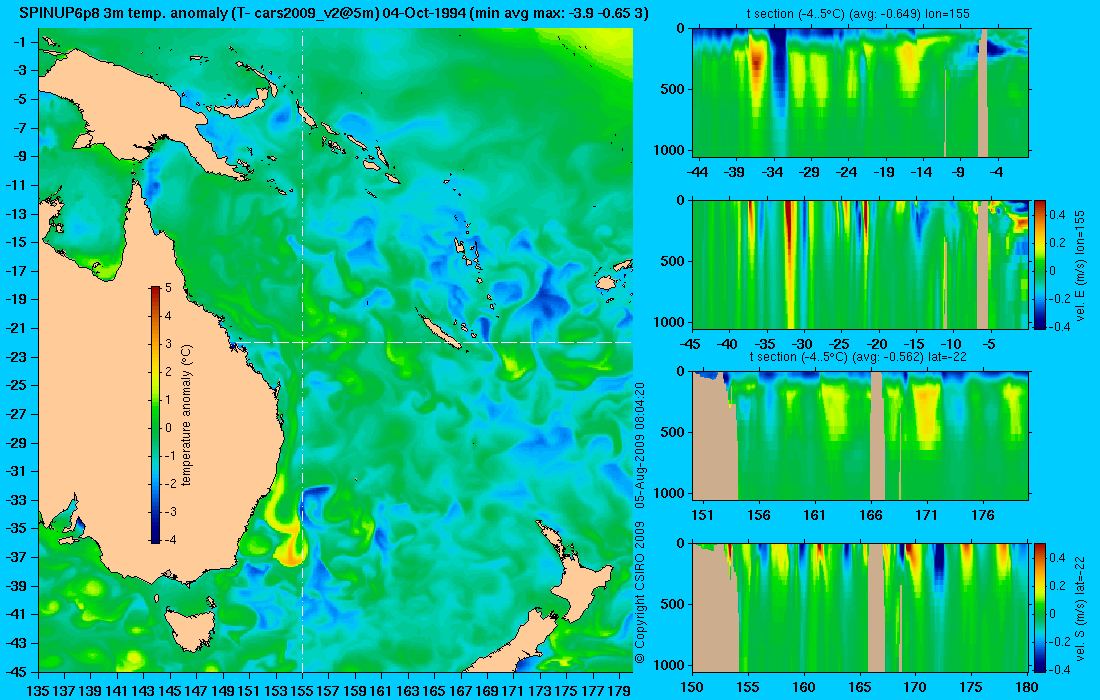Click the 'temperature anomaly (°C)' colorbar label
1100x700 pixels.
(x=186, y=414)
